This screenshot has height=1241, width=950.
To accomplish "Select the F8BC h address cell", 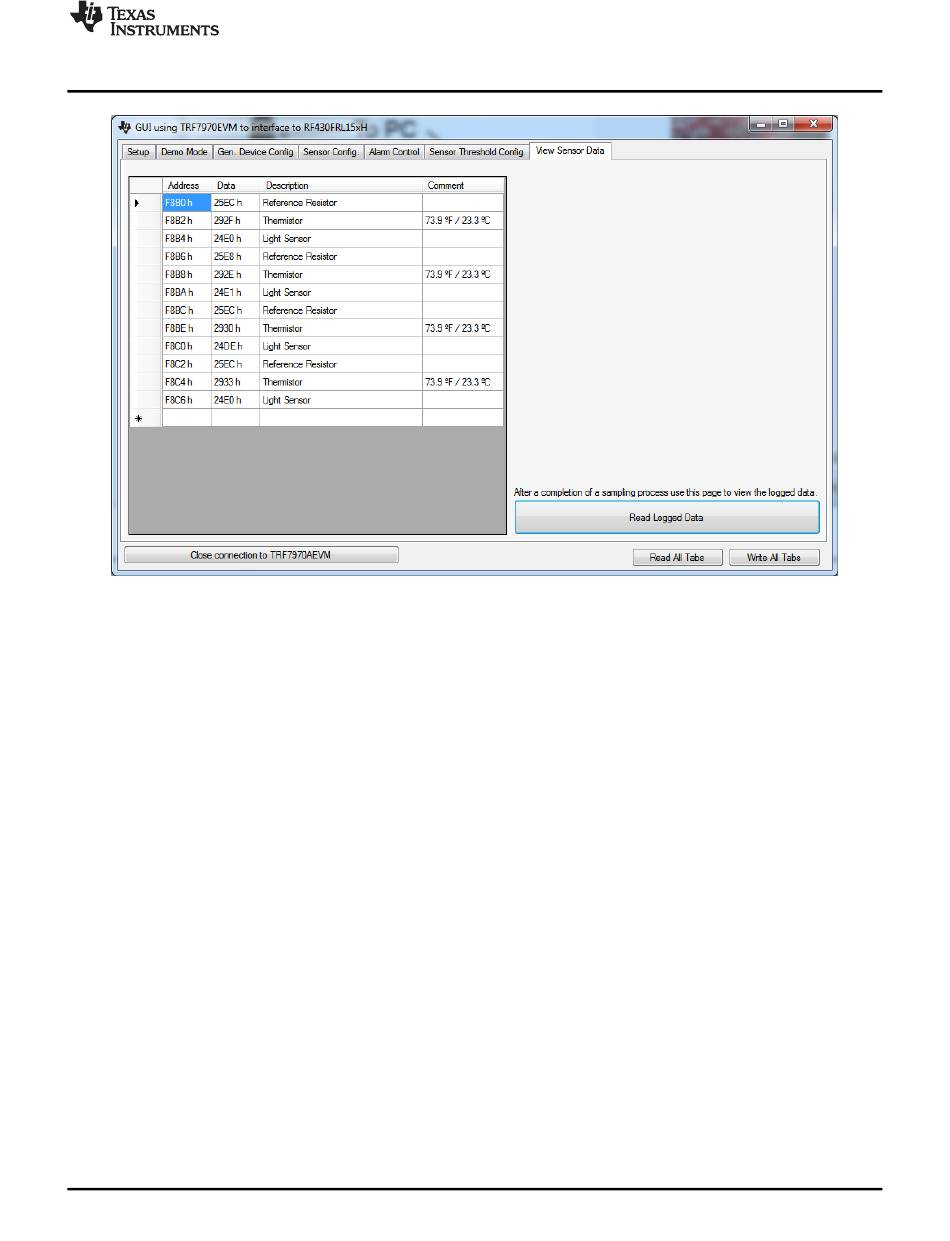I will 187,311.
